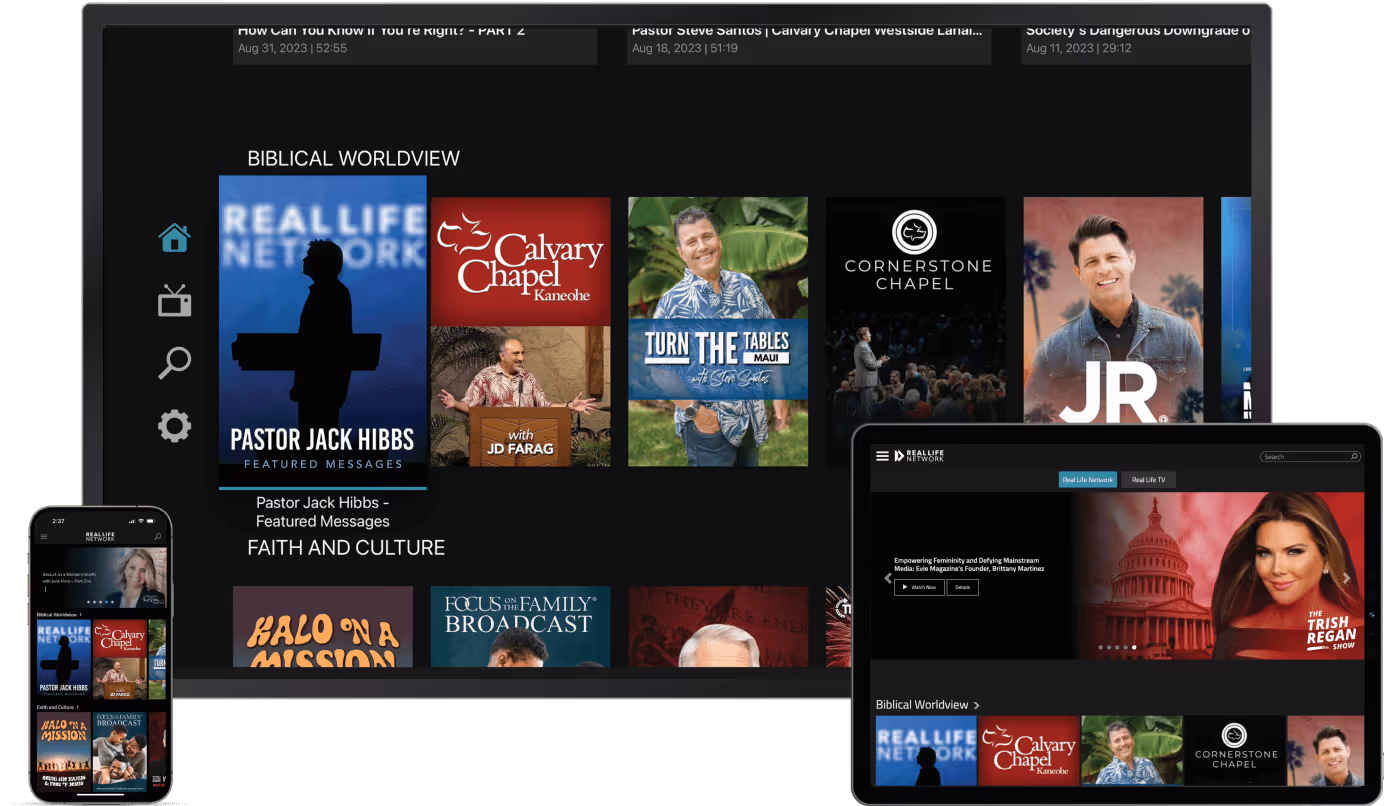Select the Society's Dangerous Downgrade video on TV
The width and height of the screenshot is (1384, 806).
(x=1136, y=44)
